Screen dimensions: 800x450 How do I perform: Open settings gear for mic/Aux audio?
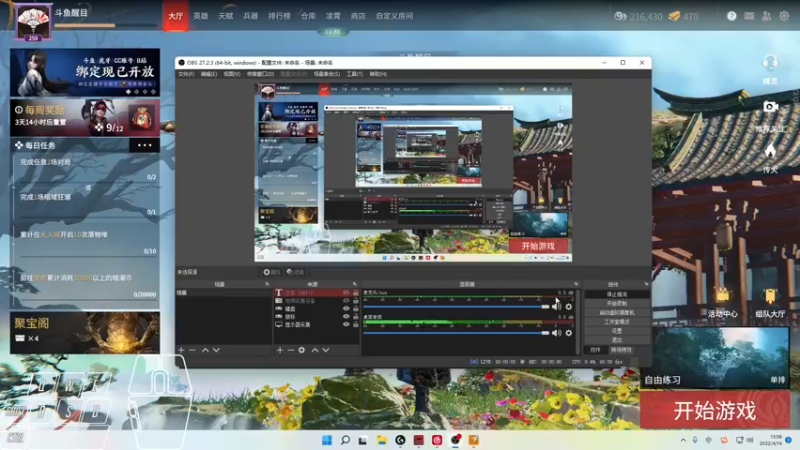569,307
